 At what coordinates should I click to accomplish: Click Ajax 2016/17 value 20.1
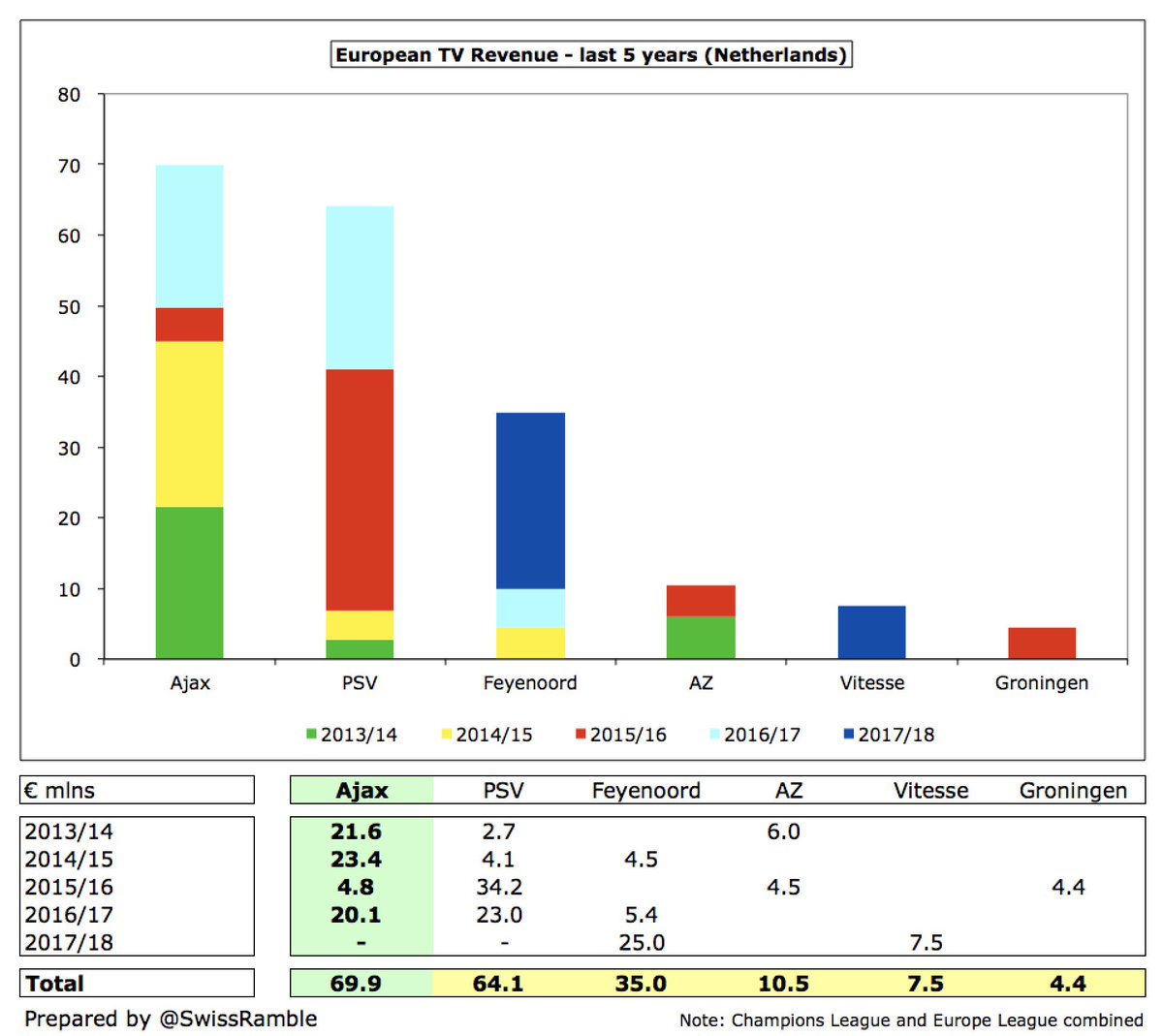point(356,915)
